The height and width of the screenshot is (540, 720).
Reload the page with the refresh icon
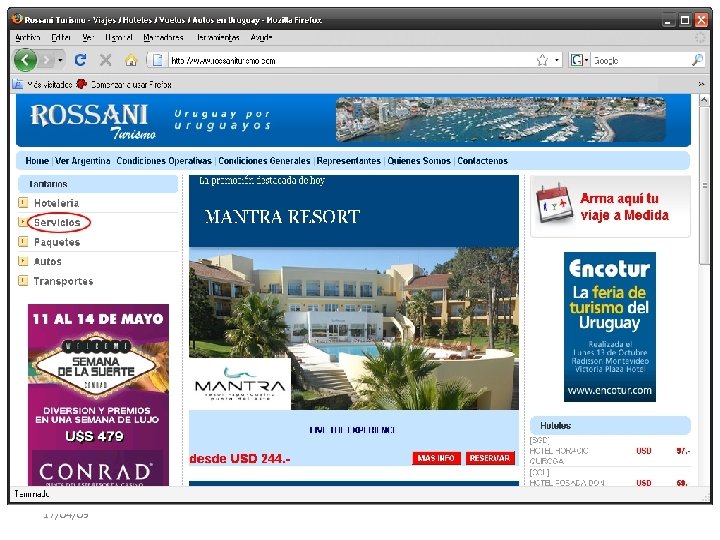pos(80,60)
